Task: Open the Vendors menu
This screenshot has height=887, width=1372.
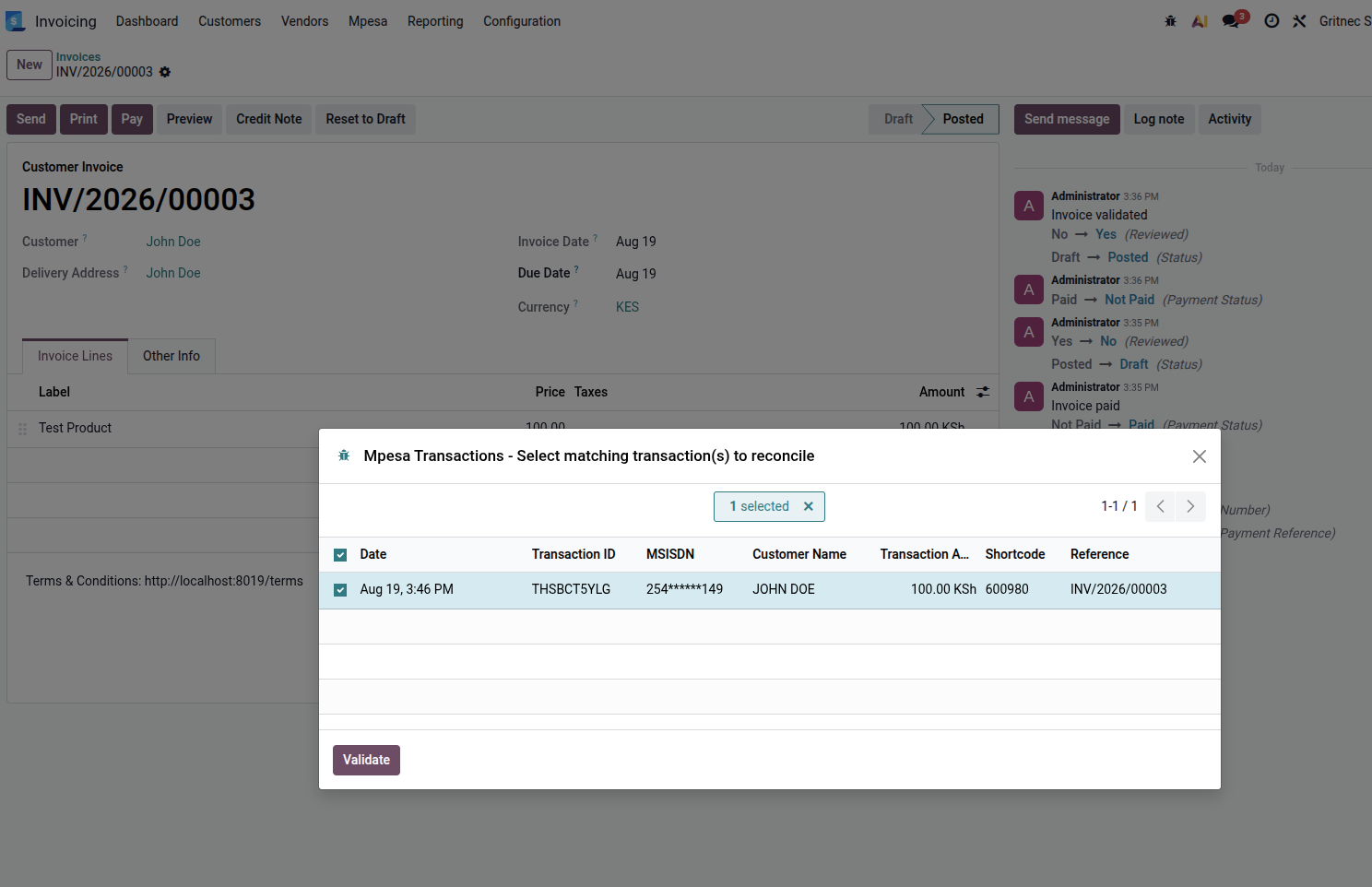Action: pos(304,21)
